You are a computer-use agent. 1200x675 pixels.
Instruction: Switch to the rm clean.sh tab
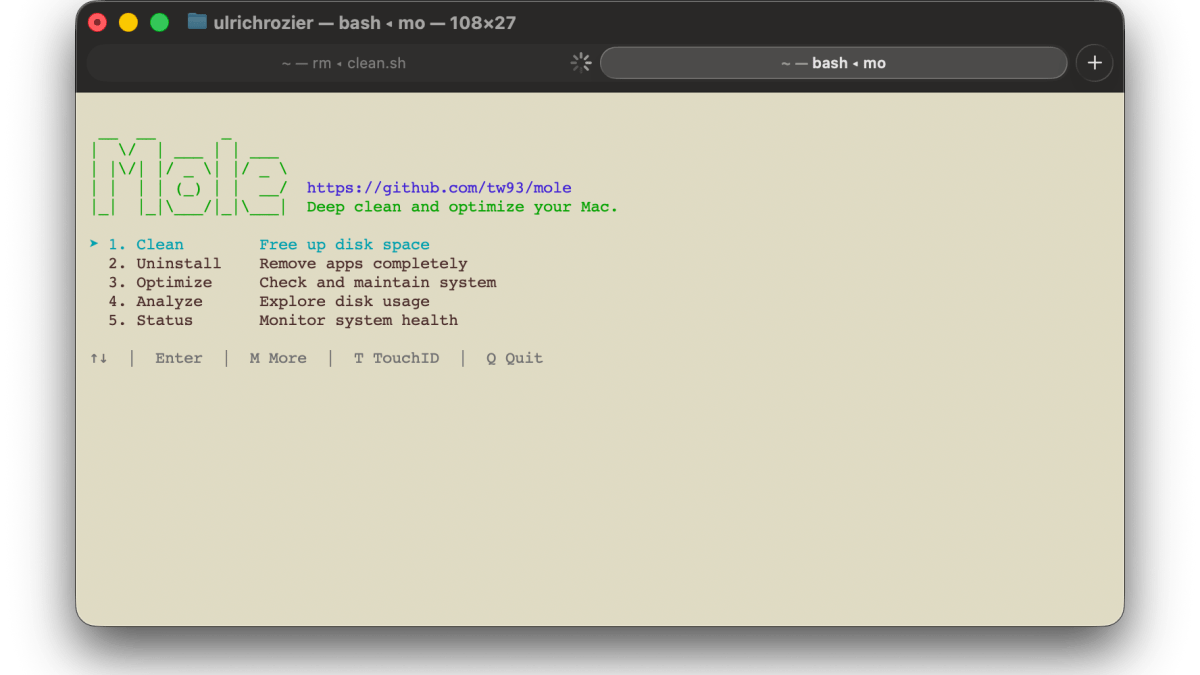pos(343,63)
